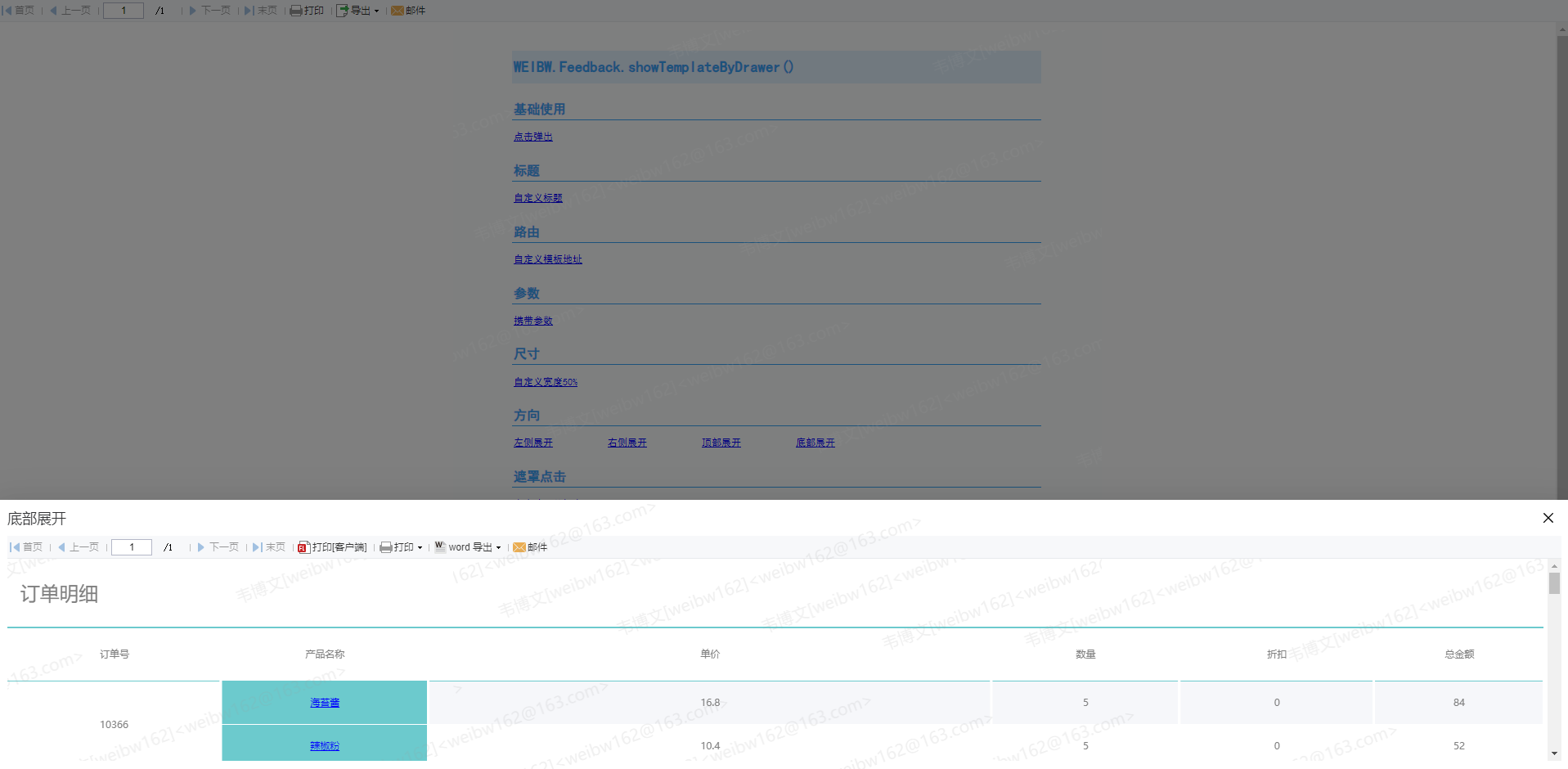This screenshot has height=769, width=1568.
Task: Click the drawer scroll down arrow
Action: (1554, 753)
